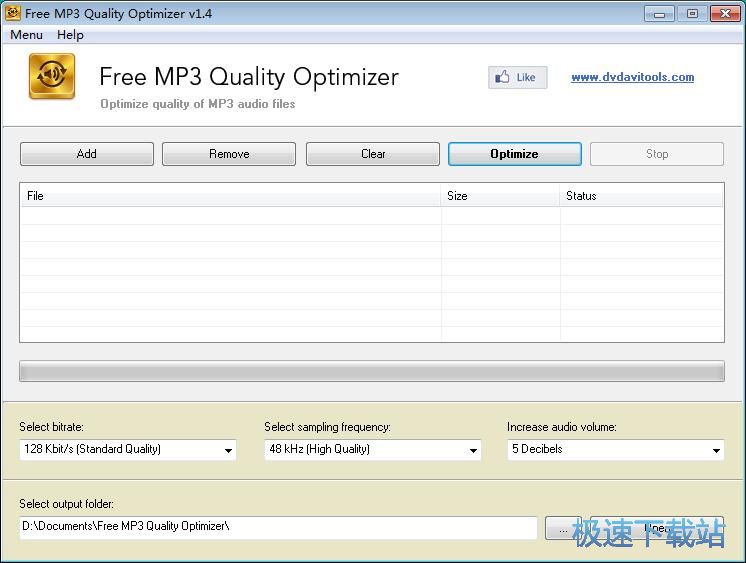
Task: Click the output folder path field
Action: (278, 526)
